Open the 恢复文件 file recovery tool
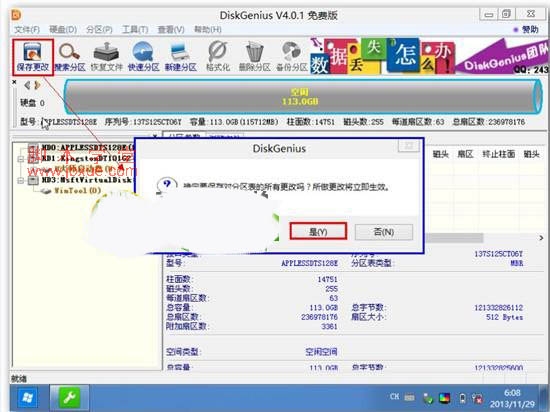Screen dimensions: 550x412 pos(107,57)
